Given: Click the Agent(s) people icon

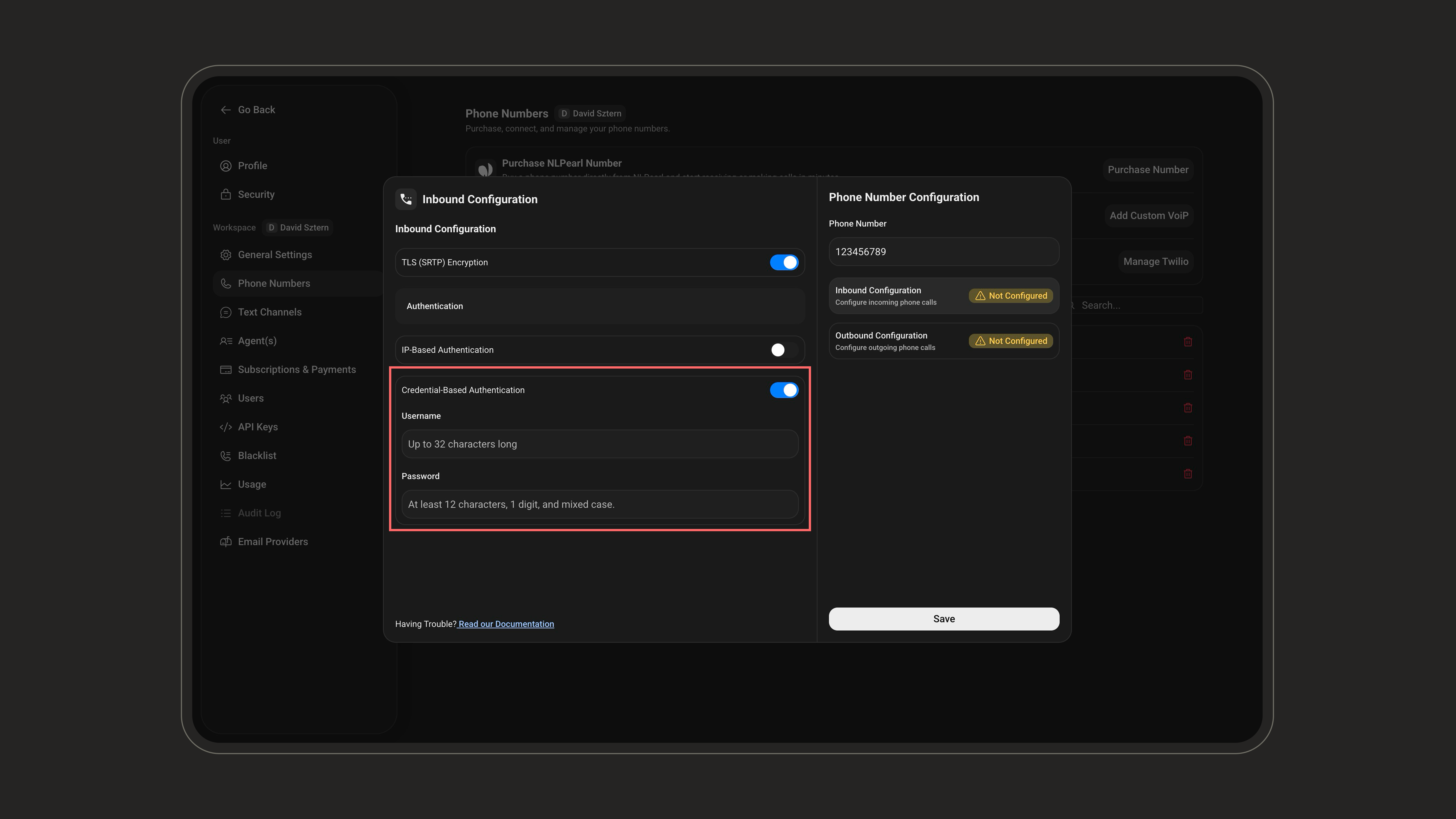Looking at the screenshot, I should tap(226, 341).
